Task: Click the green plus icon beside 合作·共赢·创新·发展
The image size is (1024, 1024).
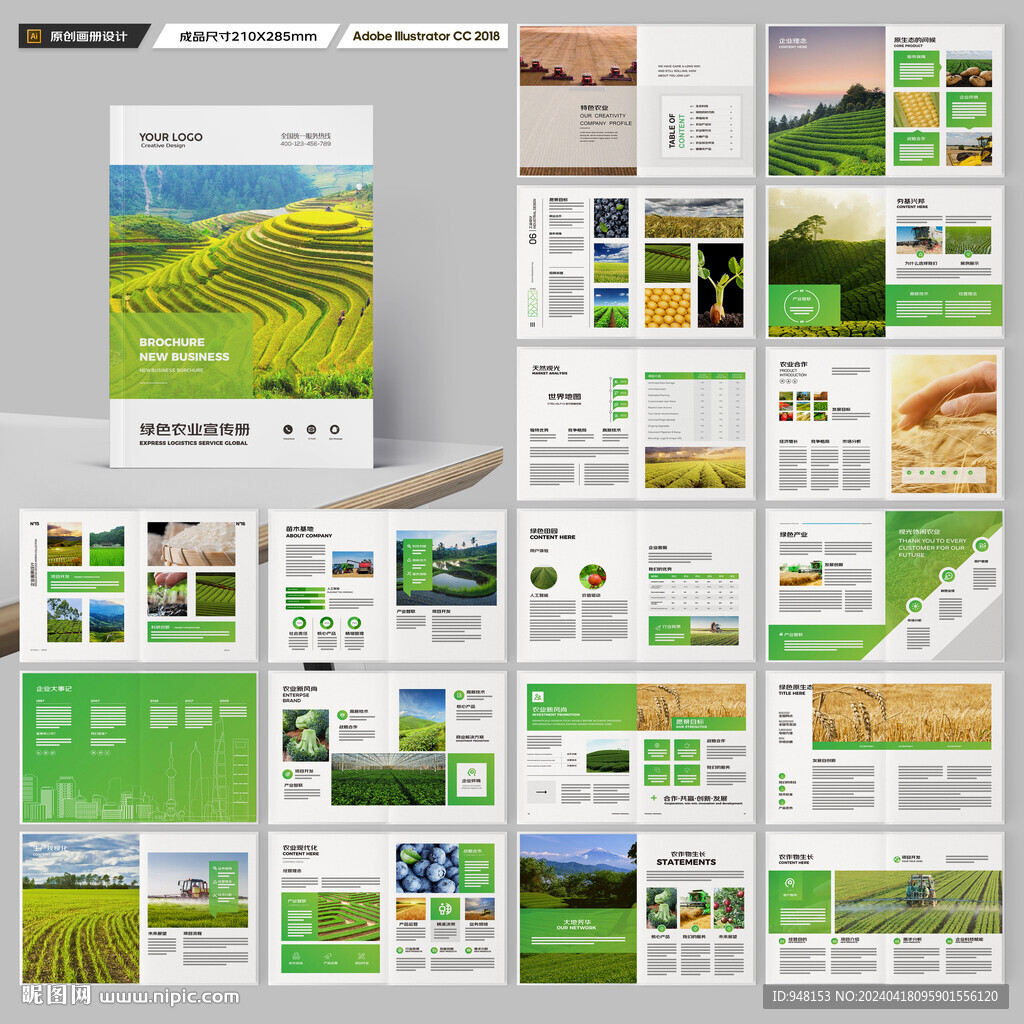Action: click(654, 798)
